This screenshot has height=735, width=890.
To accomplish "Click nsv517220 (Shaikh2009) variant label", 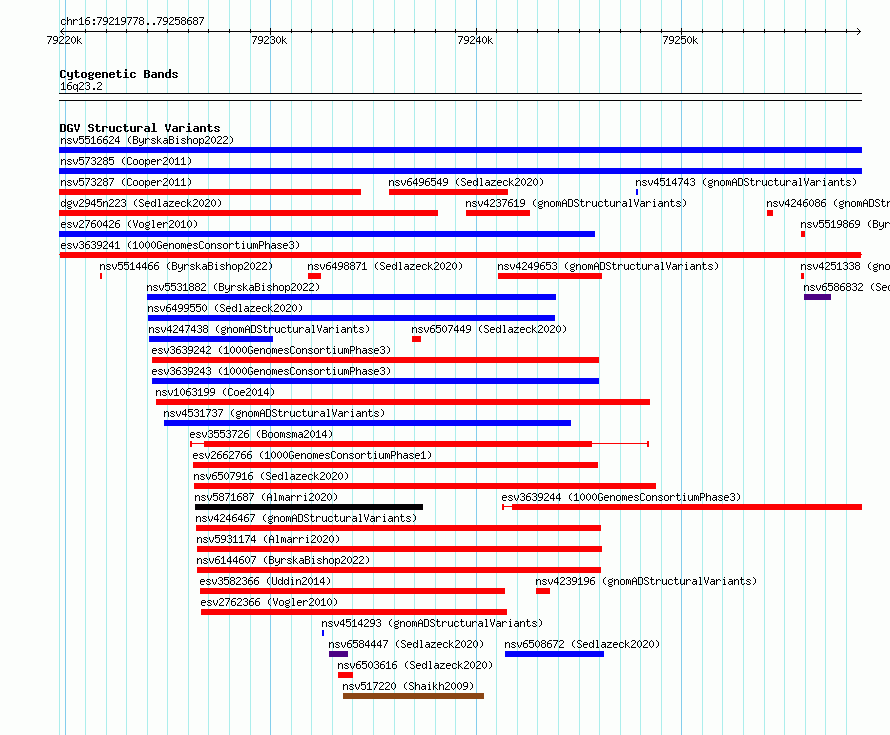I will tap(408, 686).
